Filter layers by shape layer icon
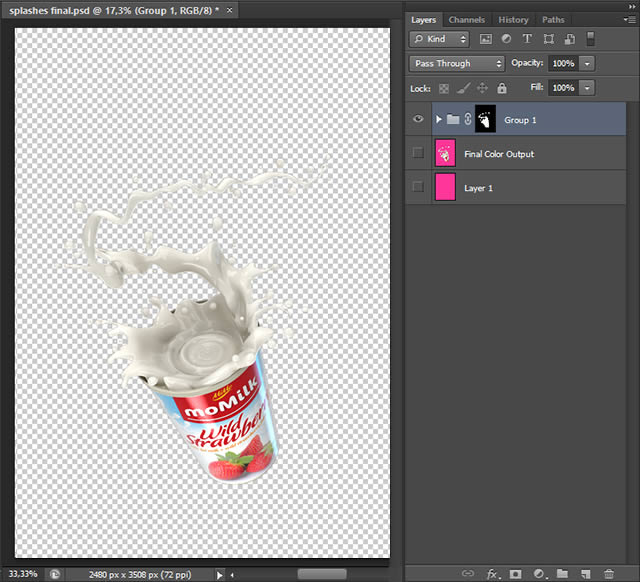640x582 pixels. (549, 39)
